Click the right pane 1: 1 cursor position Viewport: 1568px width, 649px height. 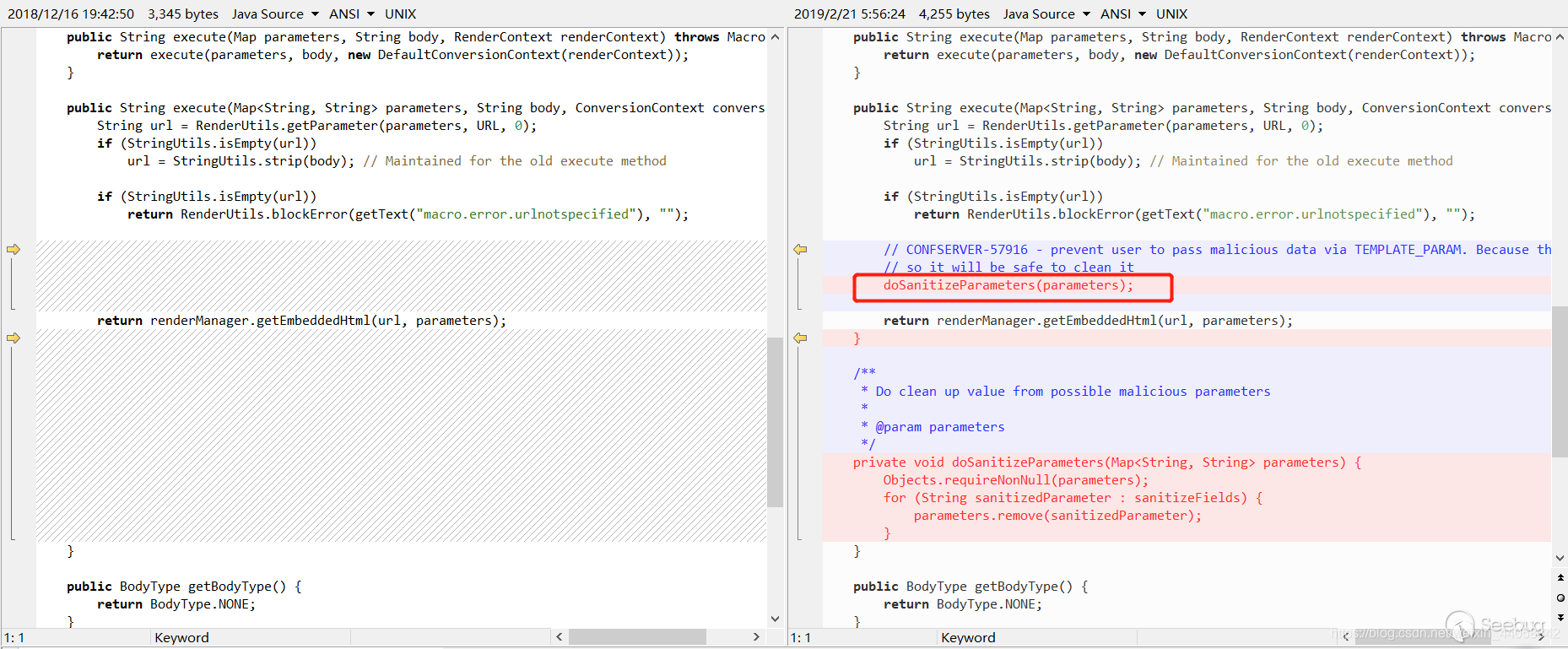[800, 637]
